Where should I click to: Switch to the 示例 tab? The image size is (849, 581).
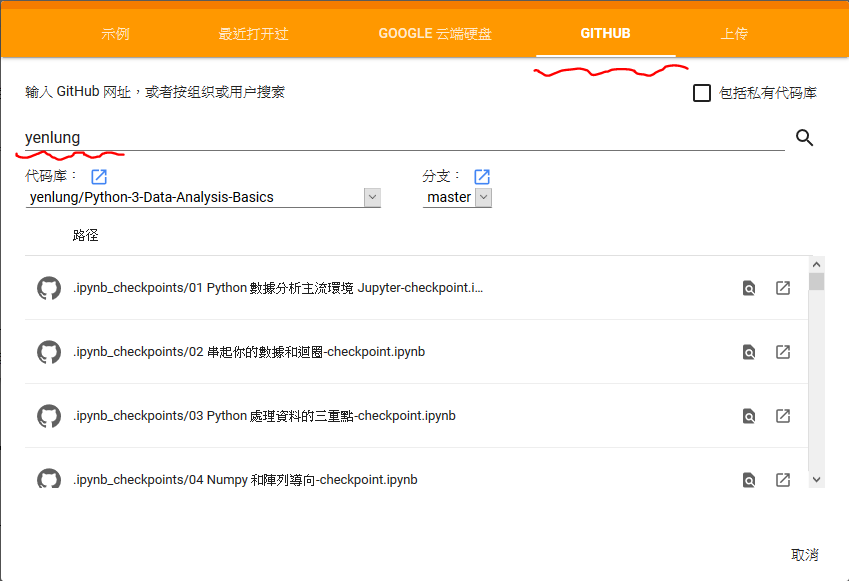tap(115, 34)
